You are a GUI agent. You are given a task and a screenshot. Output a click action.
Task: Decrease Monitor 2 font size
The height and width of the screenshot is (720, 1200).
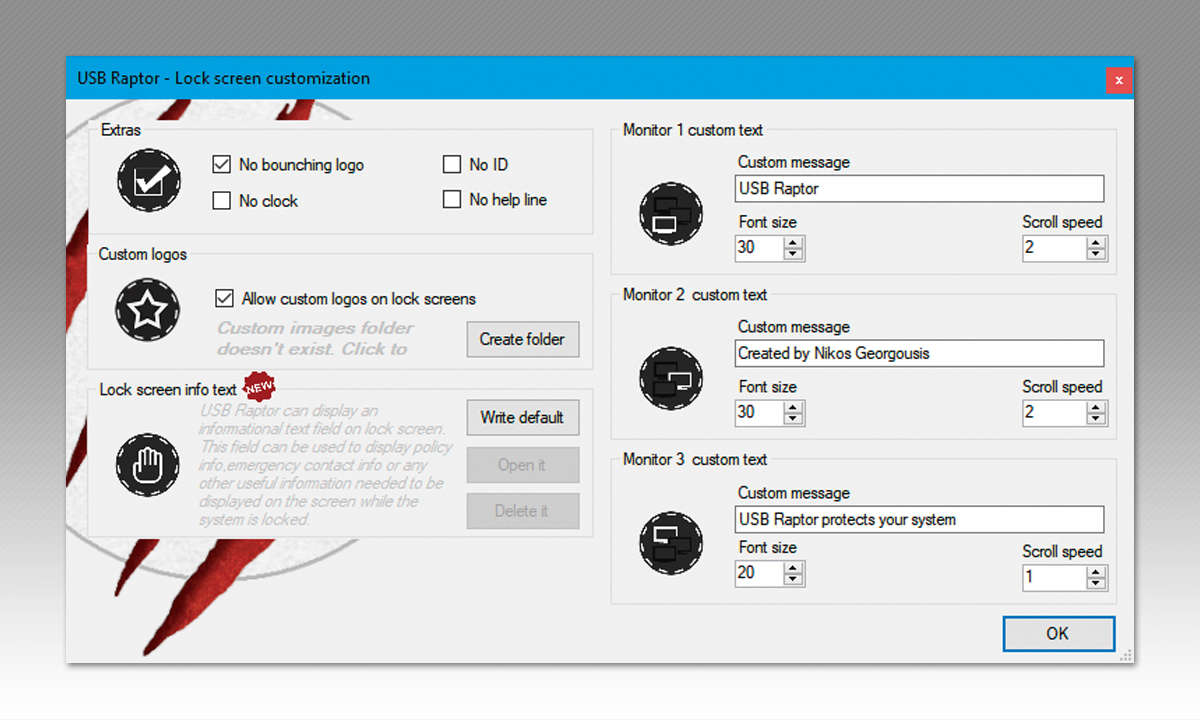(x=794, y=418)
